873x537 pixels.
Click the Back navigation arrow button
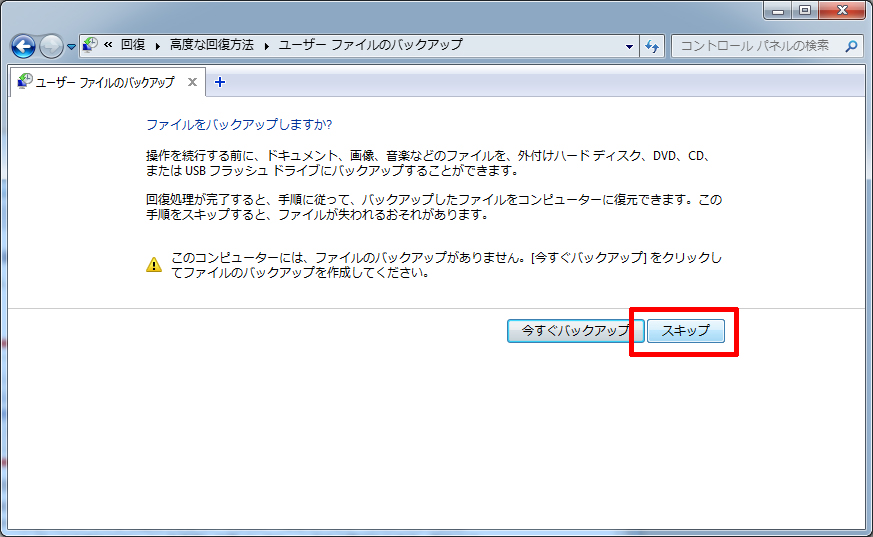24,46
